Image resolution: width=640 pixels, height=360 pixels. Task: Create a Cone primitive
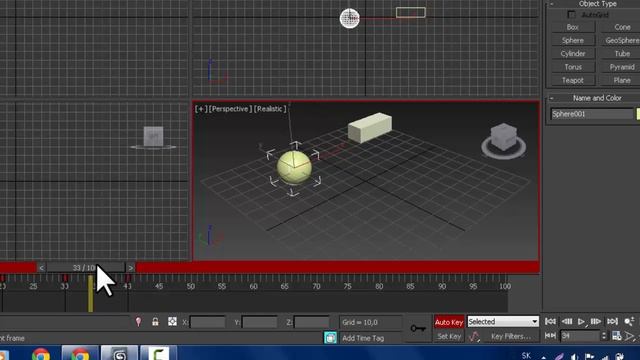click(x=622, y=27)
